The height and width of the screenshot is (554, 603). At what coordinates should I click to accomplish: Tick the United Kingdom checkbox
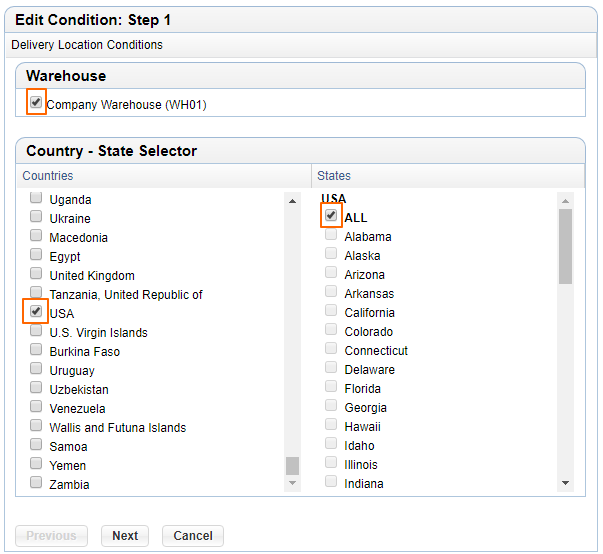click(x=36, y=273)
